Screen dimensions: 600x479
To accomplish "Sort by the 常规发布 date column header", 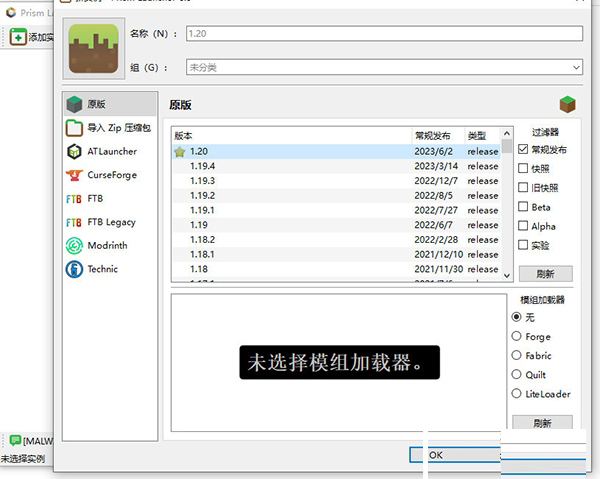I will click(438, 136).
